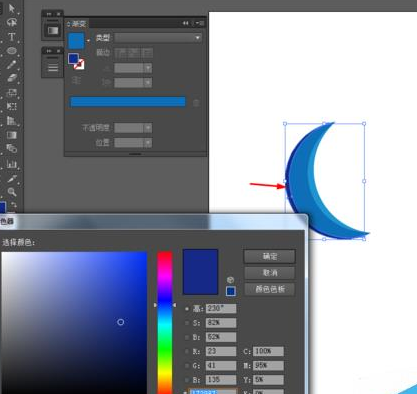Click the swap fill and stroke arrow
Viewport: 417px width, 394px height.
pos(14,205)
